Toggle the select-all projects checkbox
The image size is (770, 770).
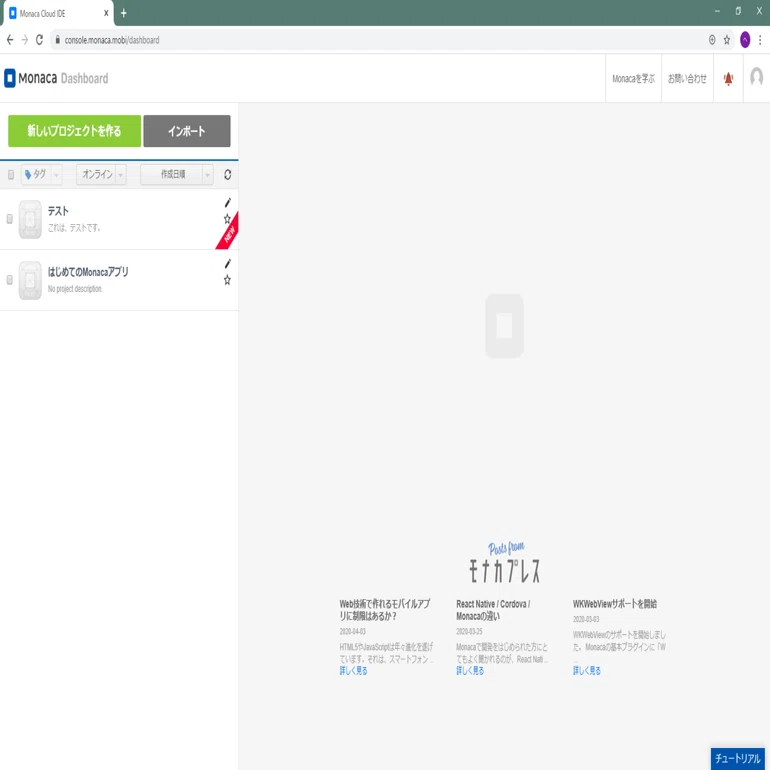point(11,175)
